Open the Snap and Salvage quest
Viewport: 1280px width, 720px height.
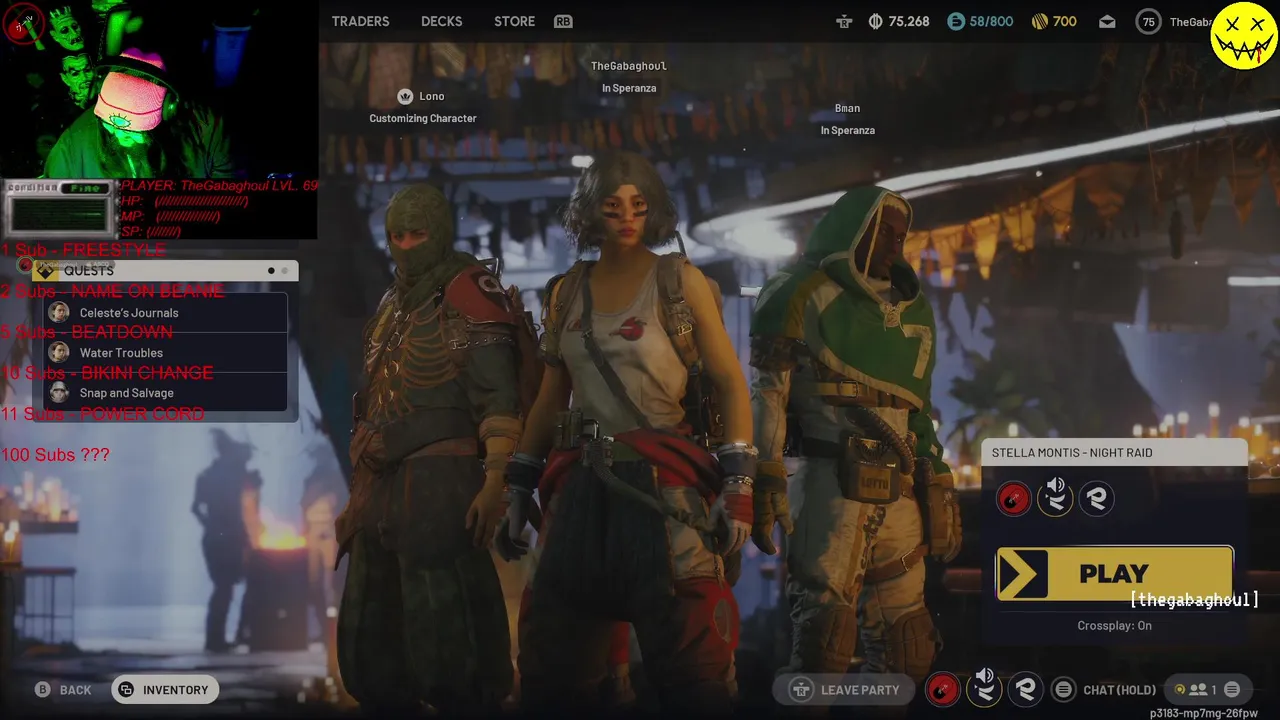pos(166,393)
